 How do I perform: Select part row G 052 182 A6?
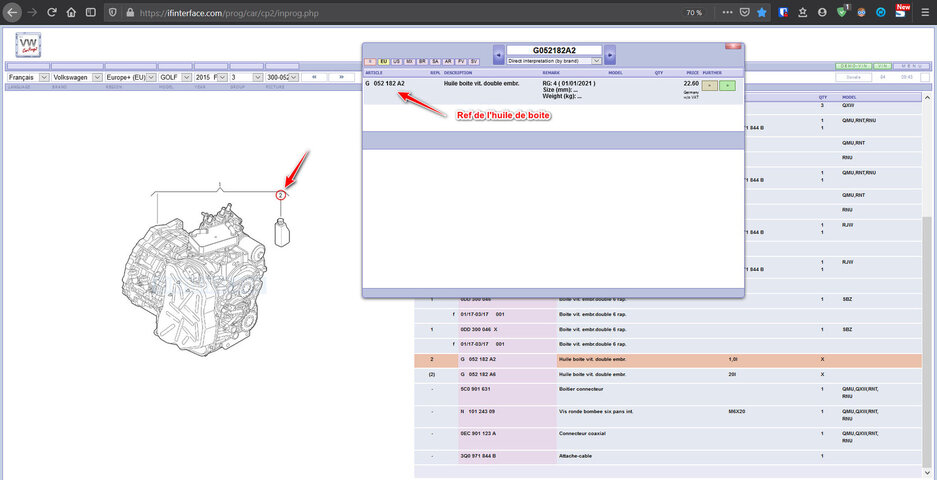click(667, 374)
